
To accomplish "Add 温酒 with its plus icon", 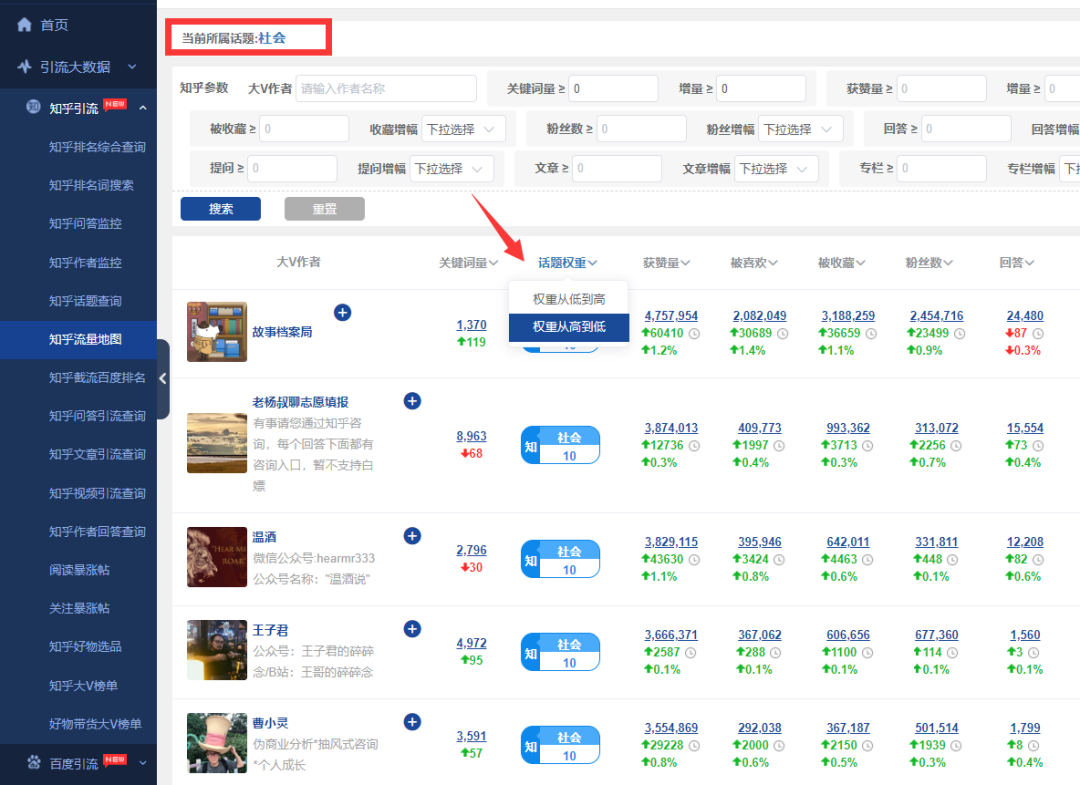I will [x=412, y=536].
